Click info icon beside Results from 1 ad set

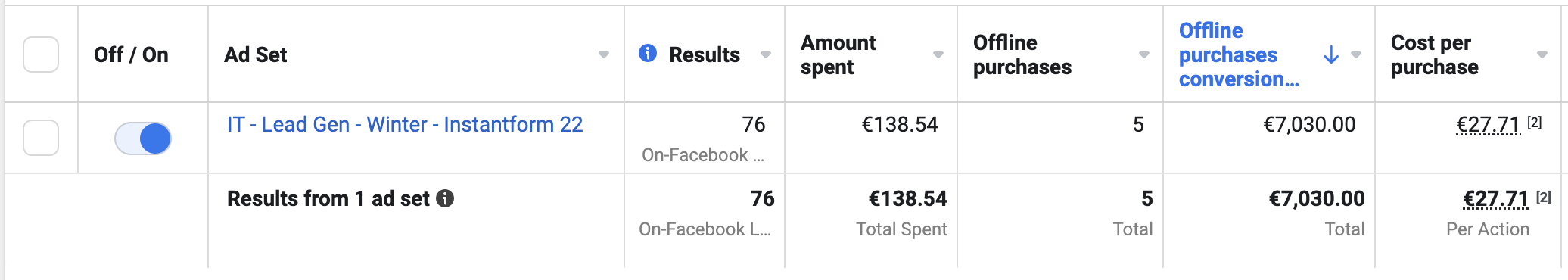(446, 198)
